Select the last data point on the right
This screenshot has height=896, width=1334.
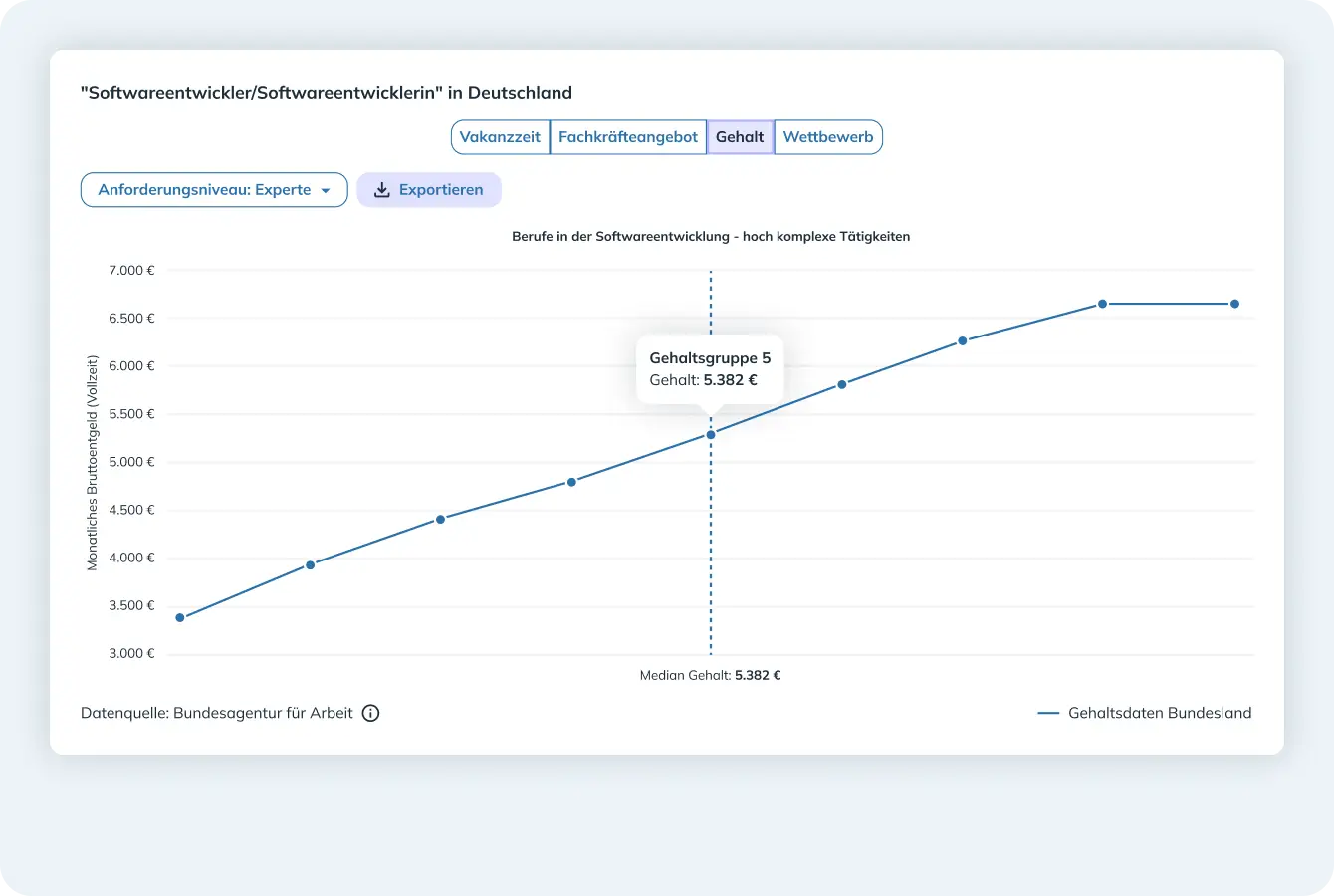tap(1234, 304)
